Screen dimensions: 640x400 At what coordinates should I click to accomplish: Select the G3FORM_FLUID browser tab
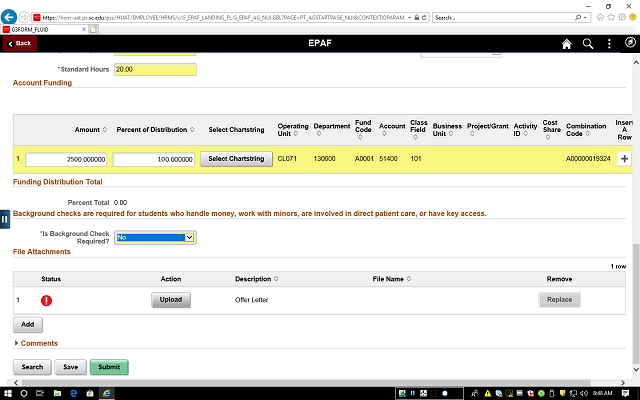coord(43,29)
